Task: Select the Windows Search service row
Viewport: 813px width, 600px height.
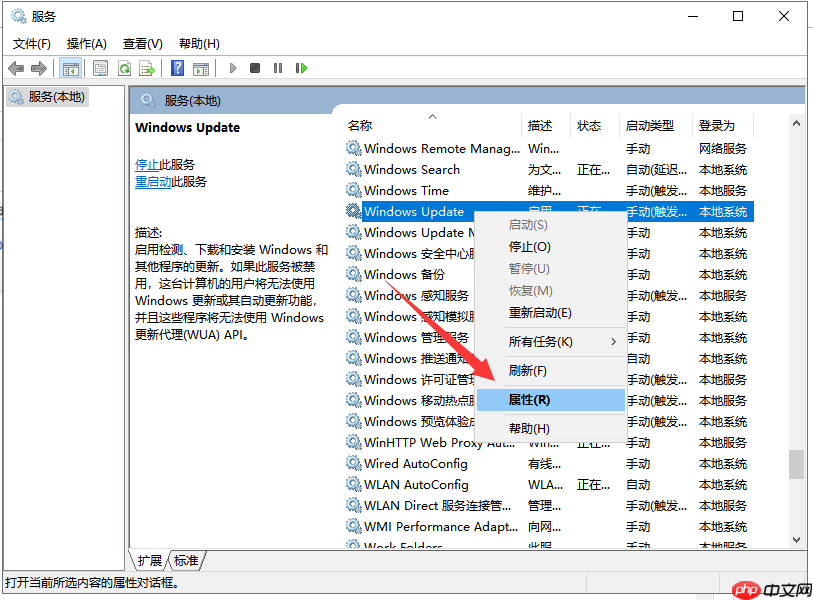Action: pos(420,169)
